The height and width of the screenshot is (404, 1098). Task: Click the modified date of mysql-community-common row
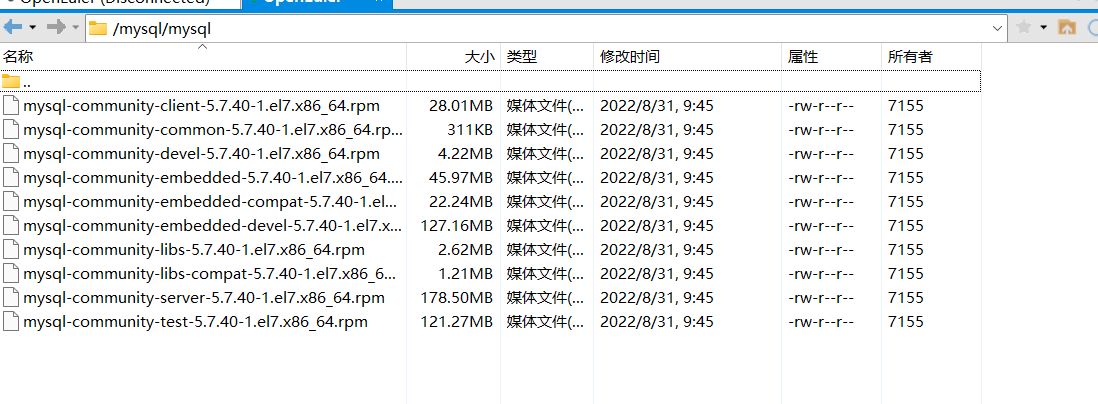657,130
